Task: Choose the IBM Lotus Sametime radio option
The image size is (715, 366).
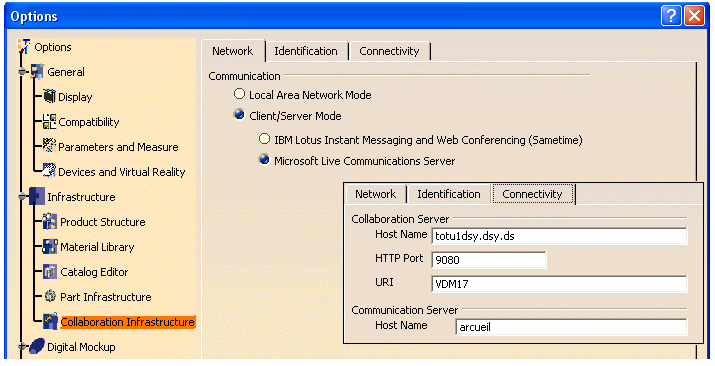Action: coord(264,139)
